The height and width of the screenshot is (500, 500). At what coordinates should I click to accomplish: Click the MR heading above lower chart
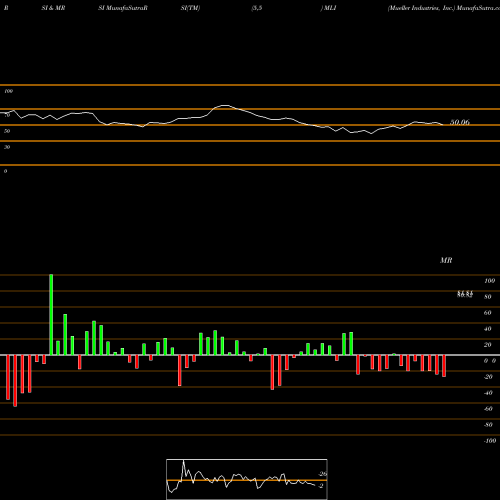pyautogui.click(x=446, y=260)
